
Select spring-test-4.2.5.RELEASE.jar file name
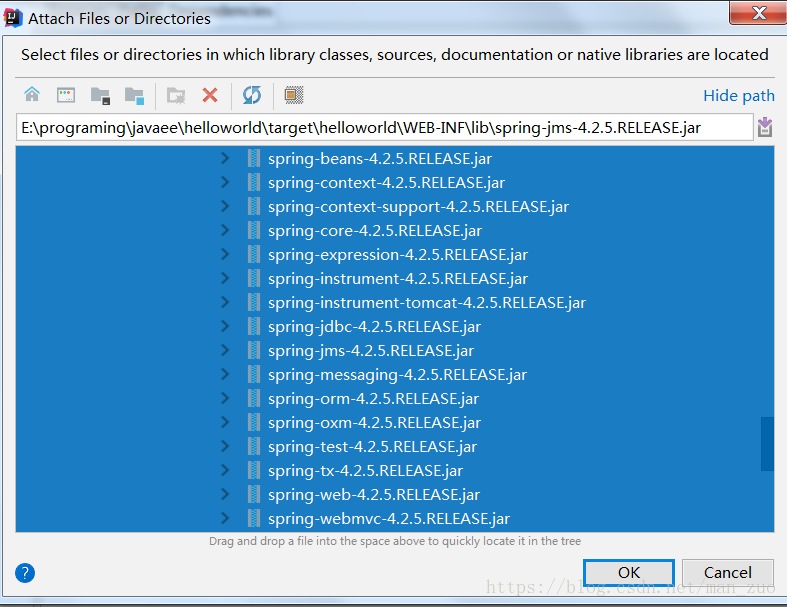(x=372, y=447)
